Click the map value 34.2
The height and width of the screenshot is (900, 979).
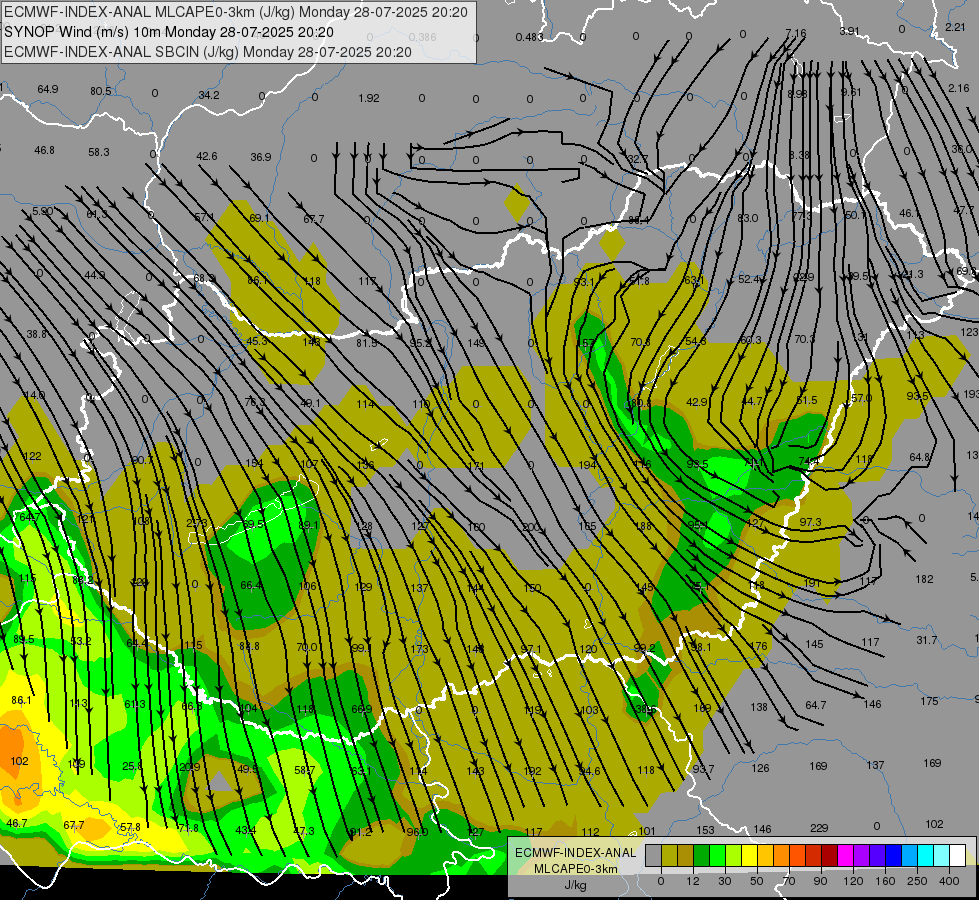209,95
